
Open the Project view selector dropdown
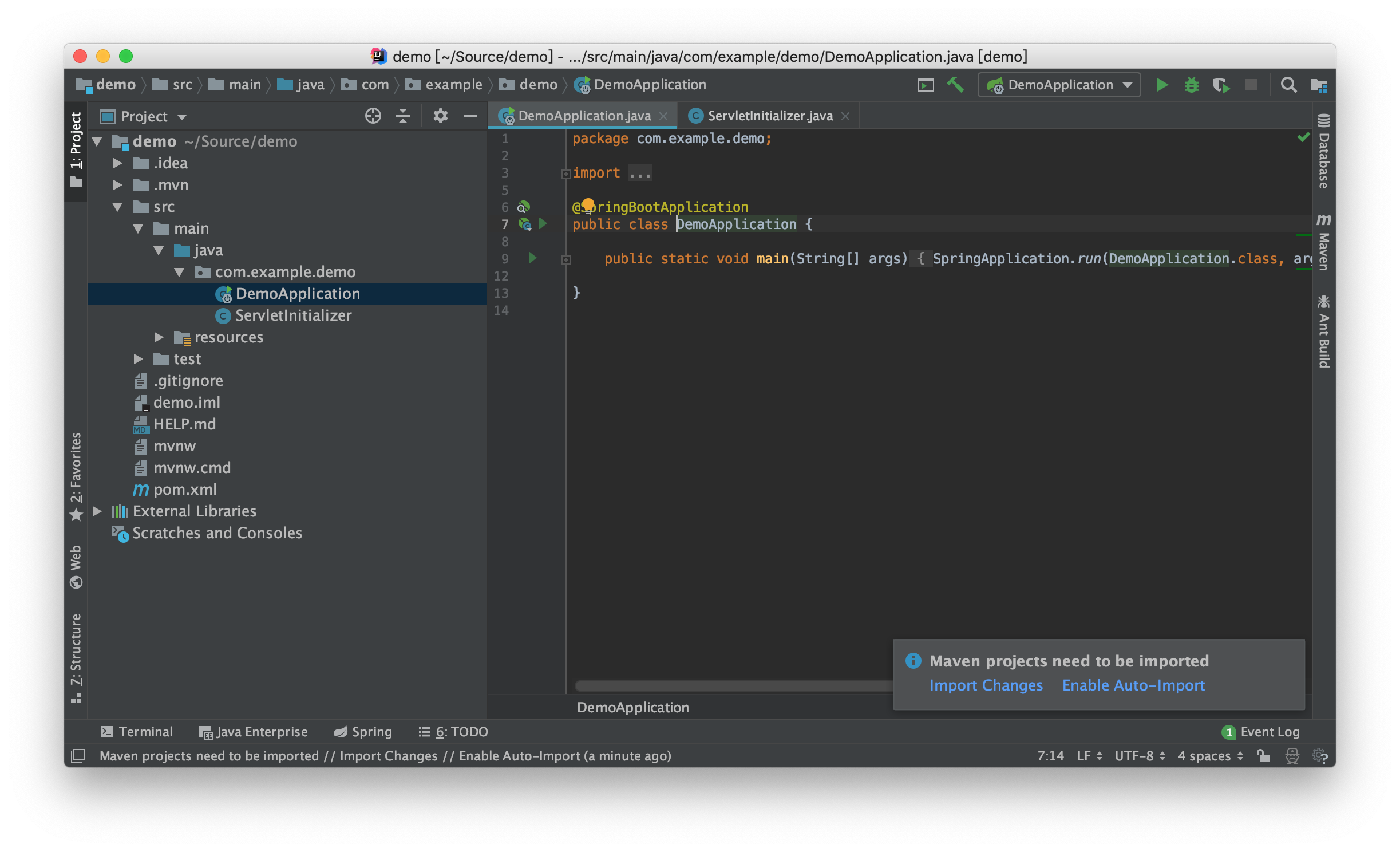pyautogui.click(x=144, y=117)
